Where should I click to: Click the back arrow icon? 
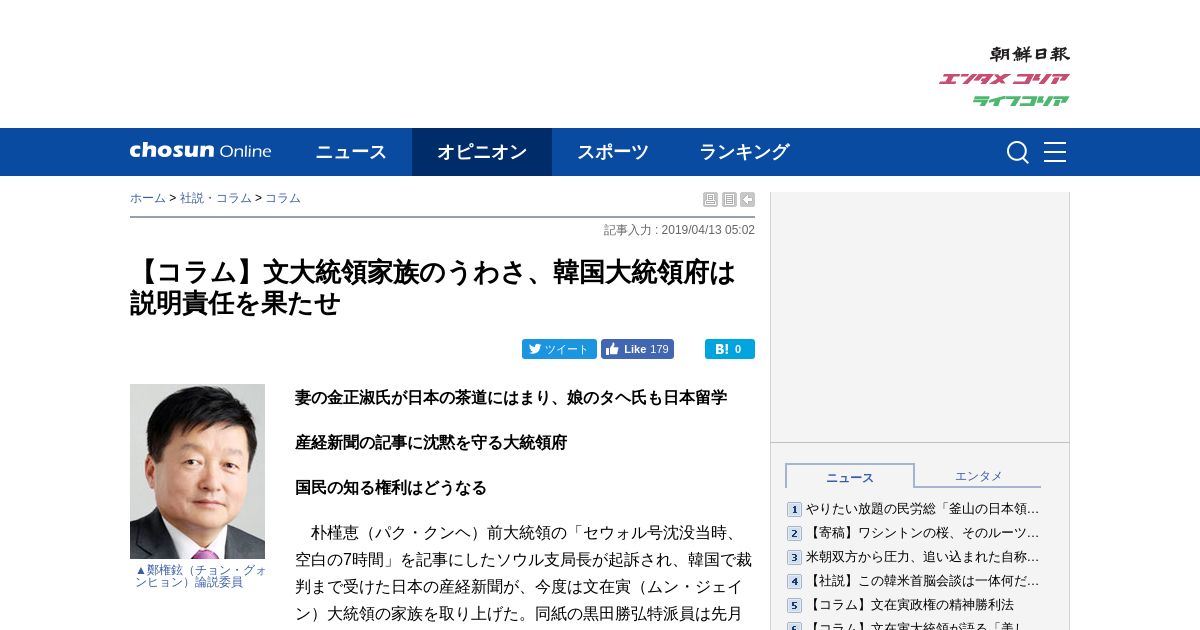(x=747, y=199)
